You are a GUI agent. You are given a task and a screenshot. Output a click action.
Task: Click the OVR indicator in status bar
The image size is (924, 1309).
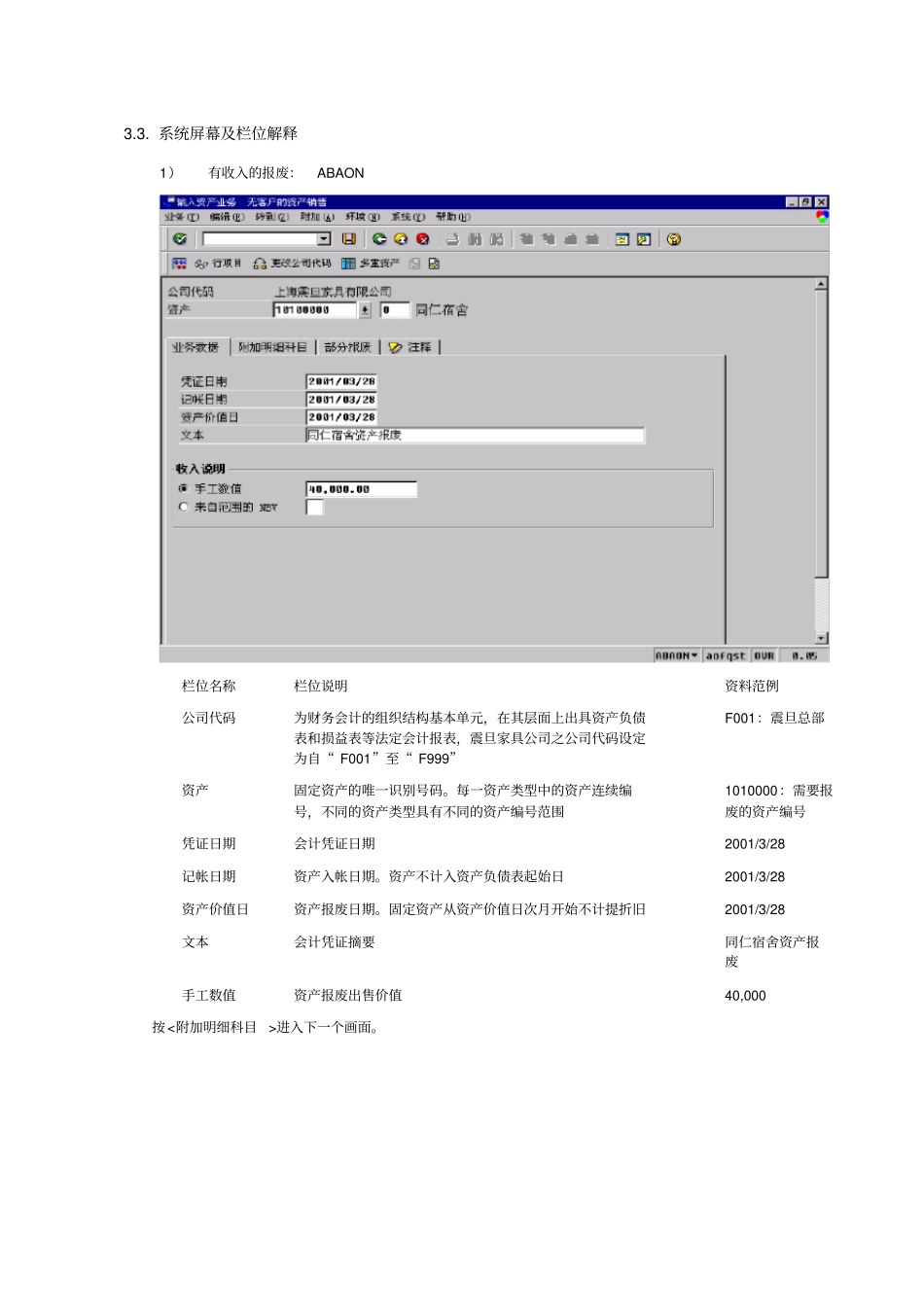tap(764, 655)
